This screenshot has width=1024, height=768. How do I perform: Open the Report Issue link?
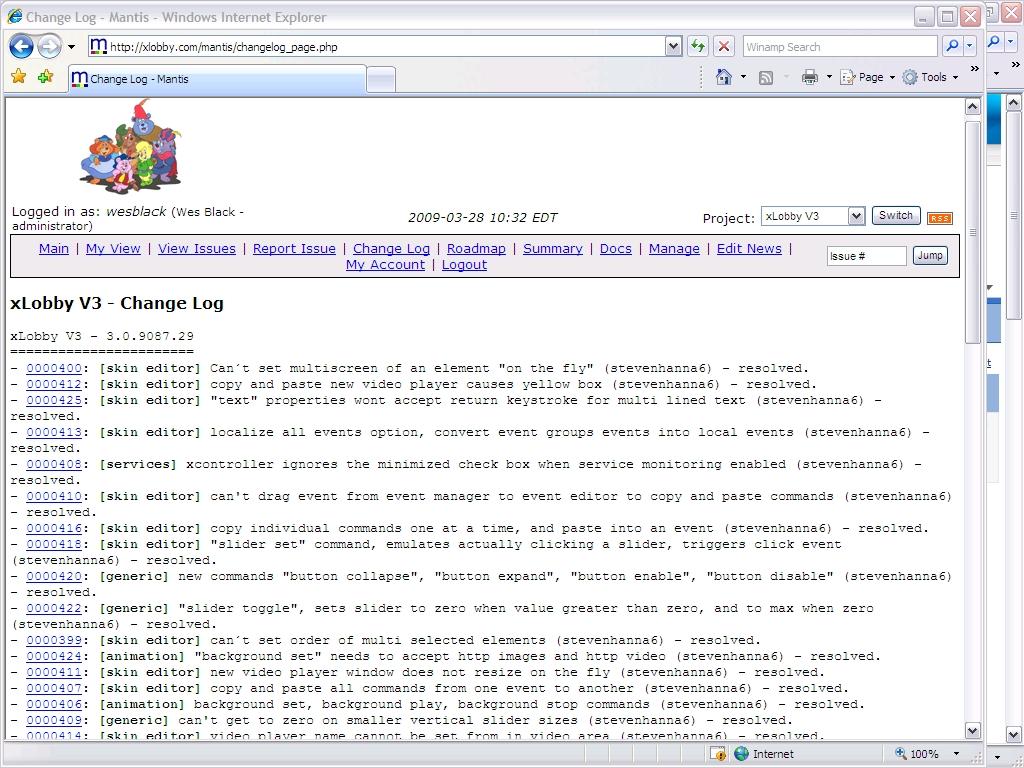pos(295,249)
